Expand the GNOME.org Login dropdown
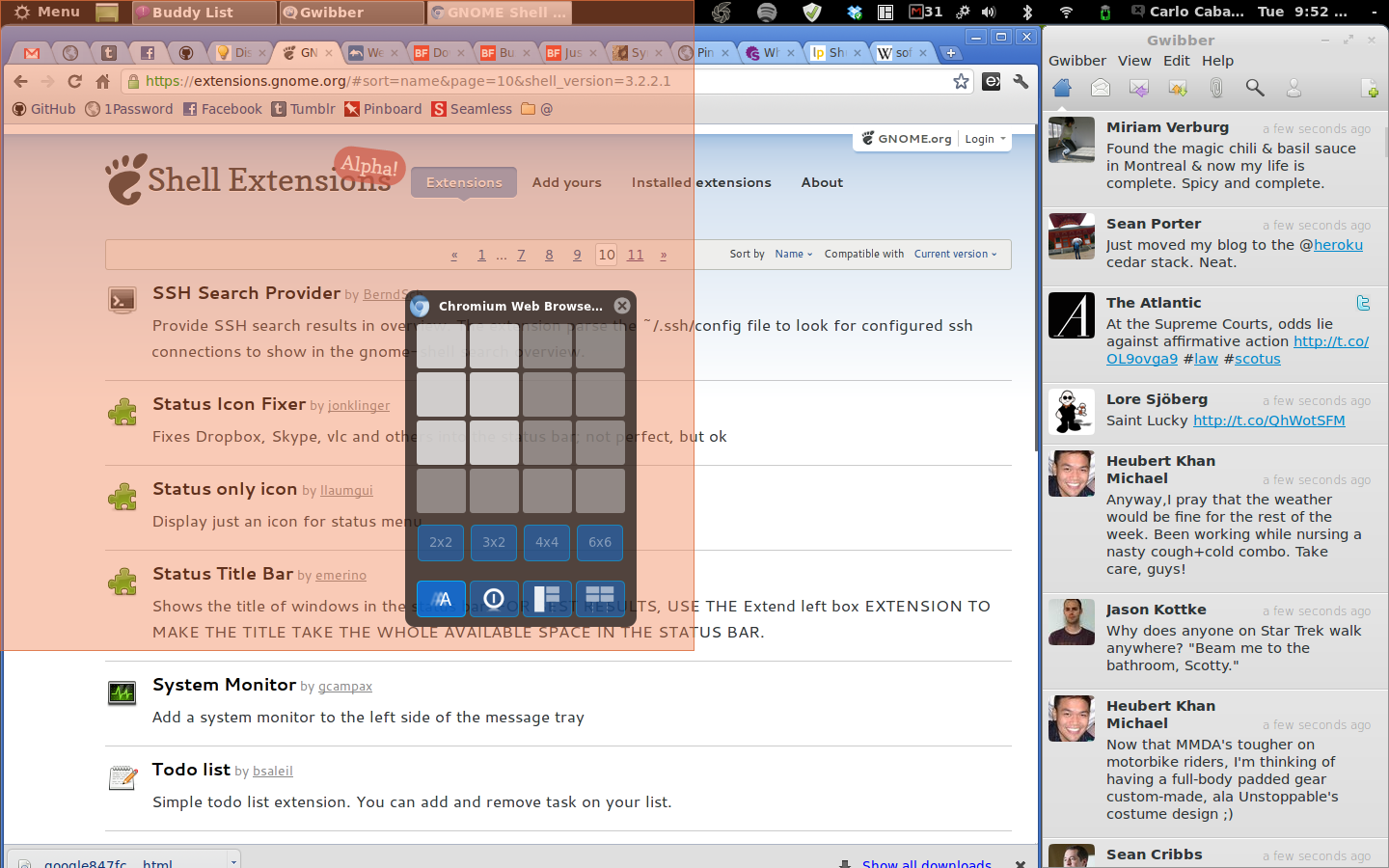Image resolution: width=1389 pixels, height=868 pixels. [x=985, y=139]
